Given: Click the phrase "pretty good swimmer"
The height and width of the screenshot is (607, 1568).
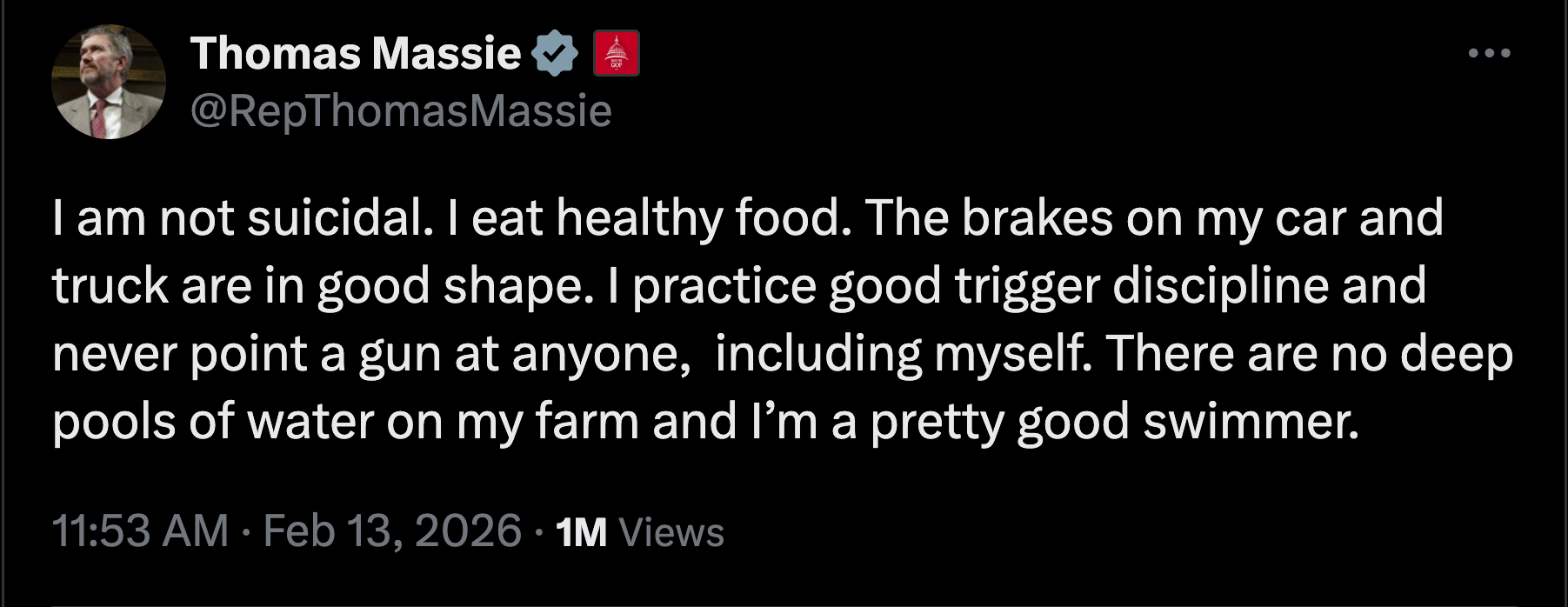Looking at the screenshot, I should (x=1113, y=422).
